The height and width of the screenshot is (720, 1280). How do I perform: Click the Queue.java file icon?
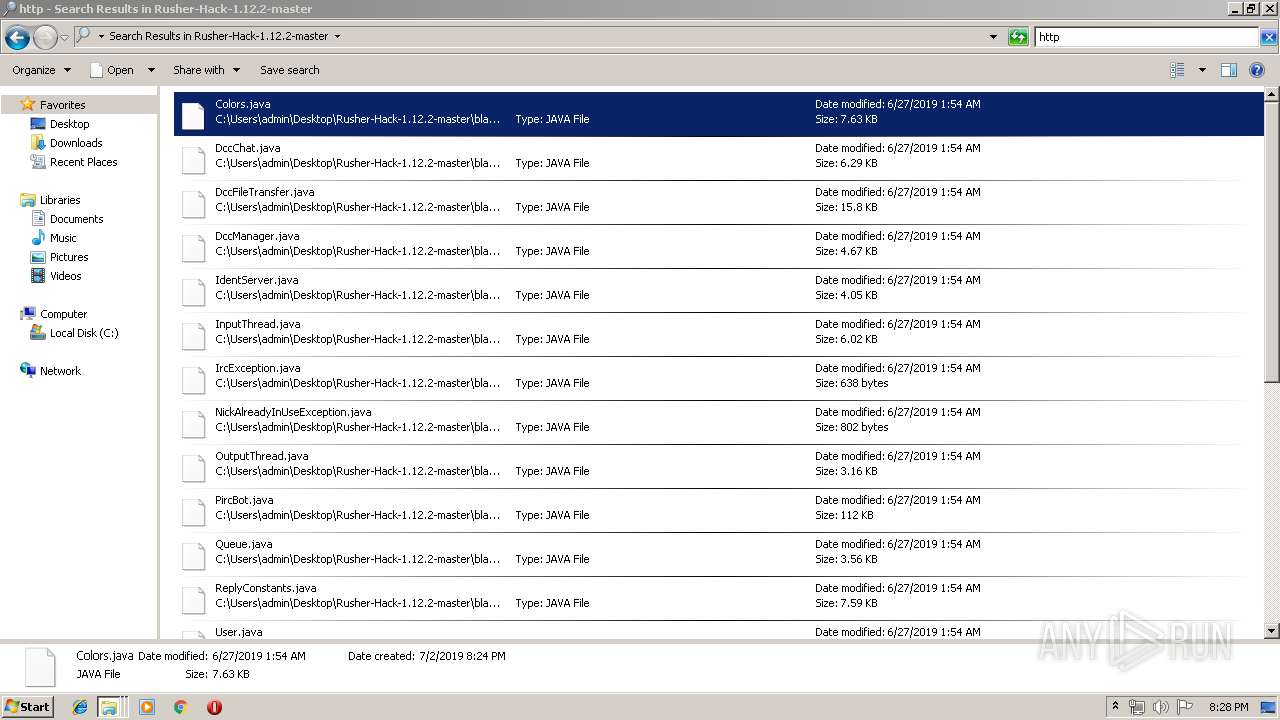[x=193, y=555]
